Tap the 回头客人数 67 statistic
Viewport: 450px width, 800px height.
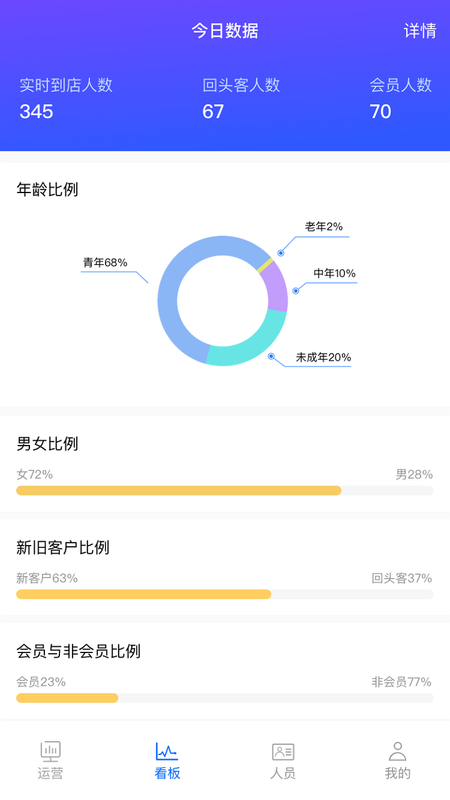pyautogui.click(x=241, y=98)
